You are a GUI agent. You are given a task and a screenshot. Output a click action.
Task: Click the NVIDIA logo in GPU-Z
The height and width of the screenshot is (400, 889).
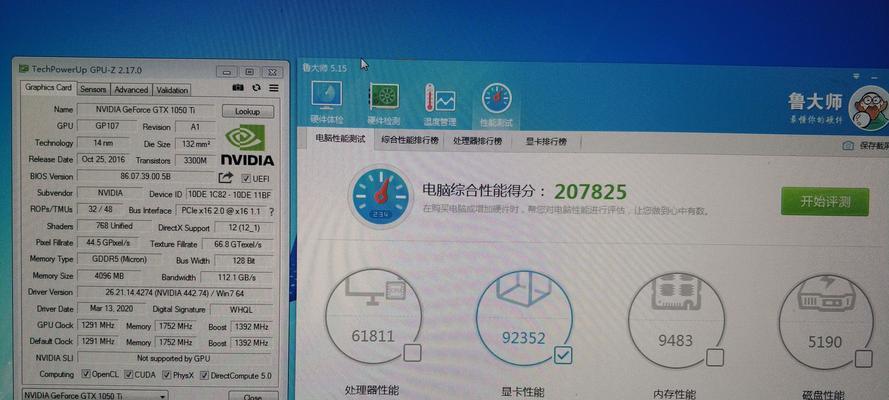tap(247, 146)
